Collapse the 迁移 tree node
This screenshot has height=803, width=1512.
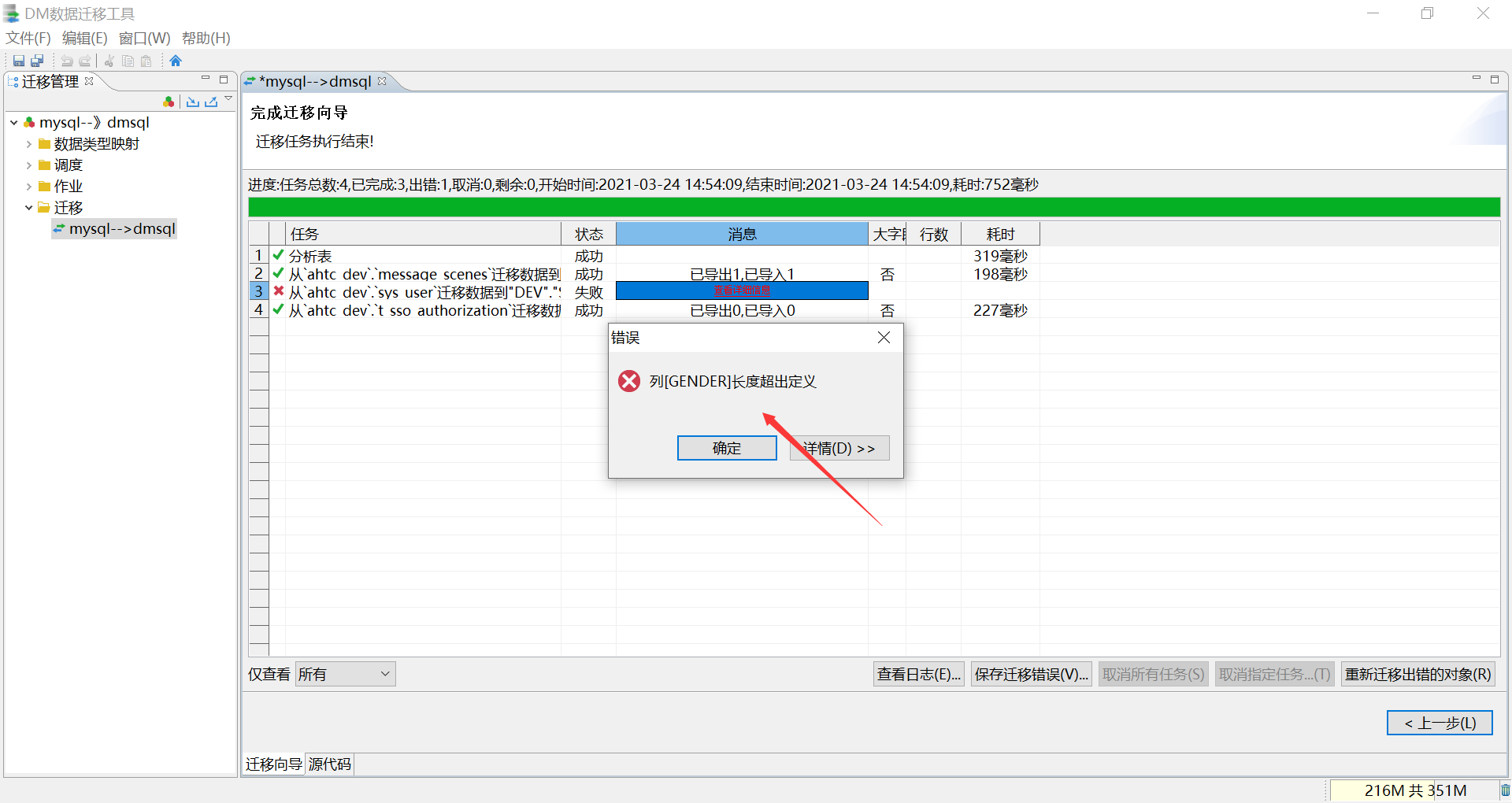click(29, 207)
